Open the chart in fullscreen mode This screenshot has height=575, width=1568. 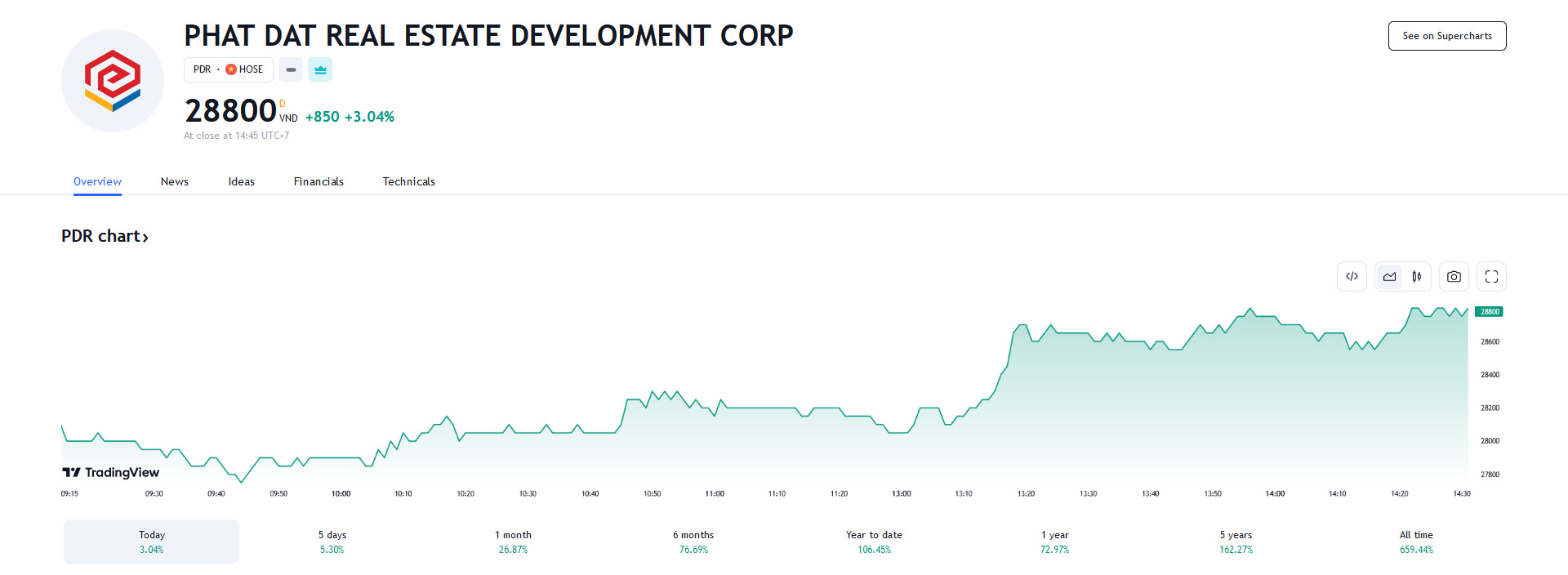click(x=1491, y=277)
